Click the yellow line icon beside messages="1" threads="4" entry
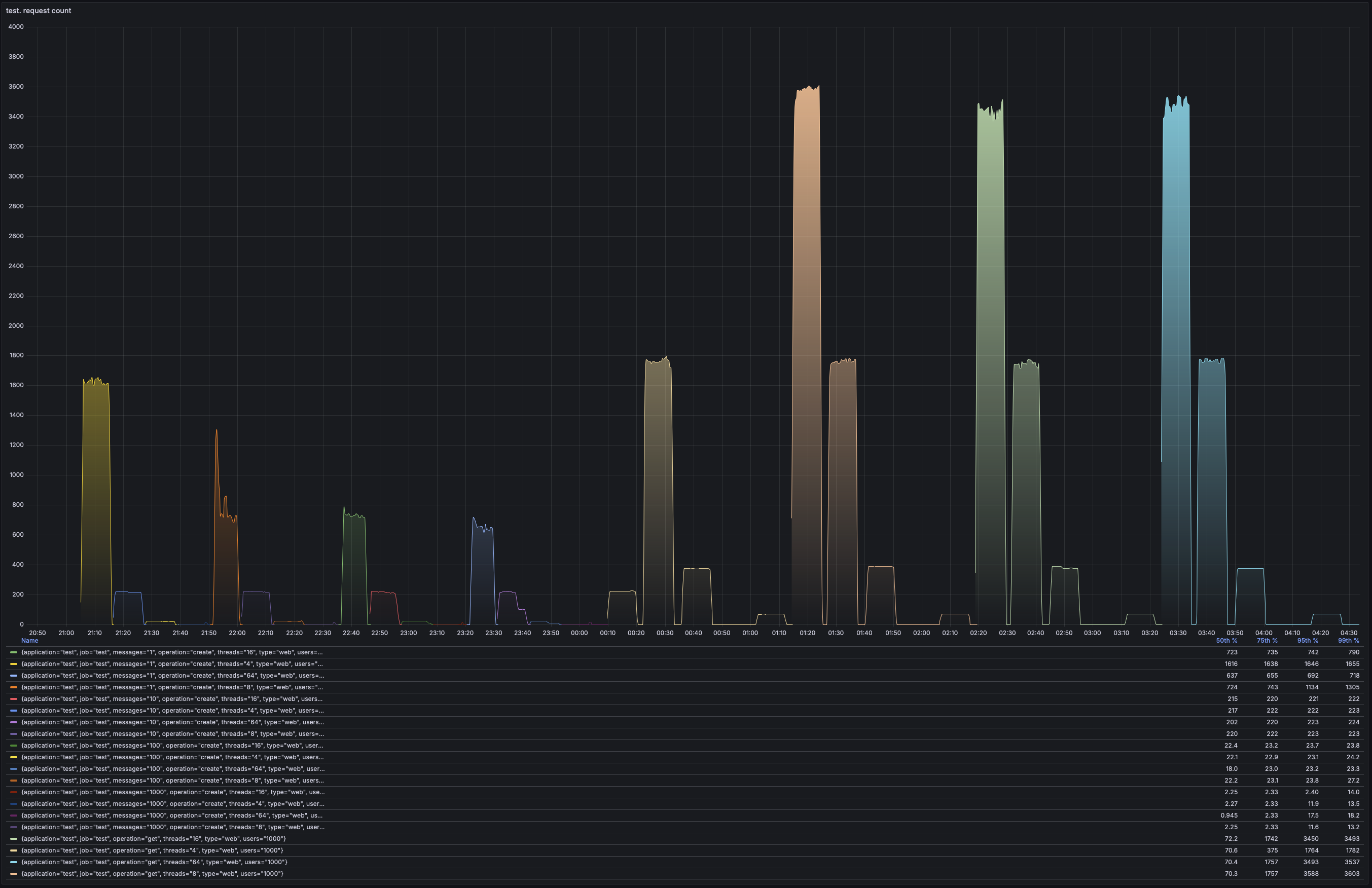This screenshot has width=1372, height=888. [x=13, y=664]
